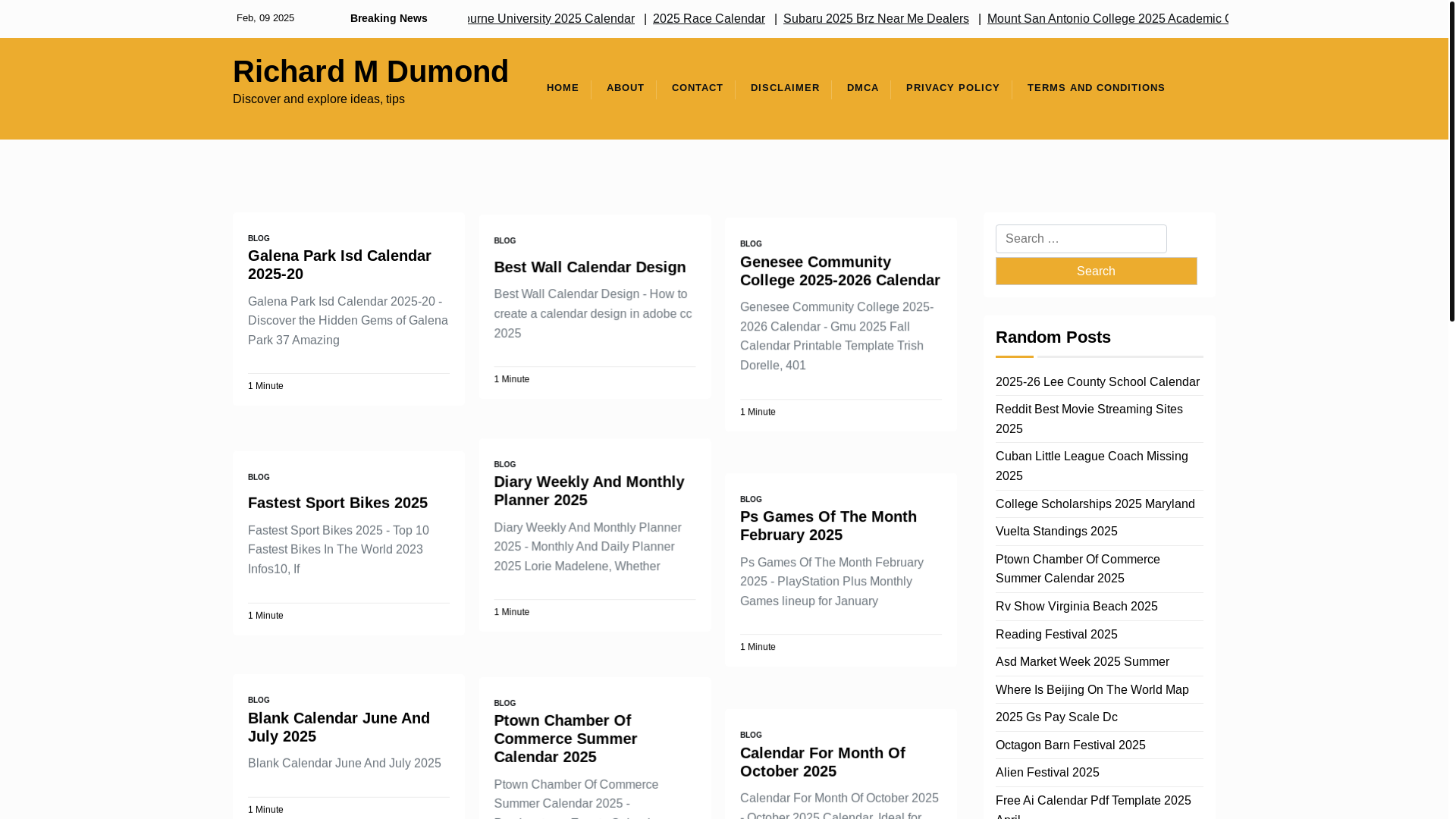Click BLOG category above Galena Park post
Screen dimensions: 1456x819
[259, 239]
